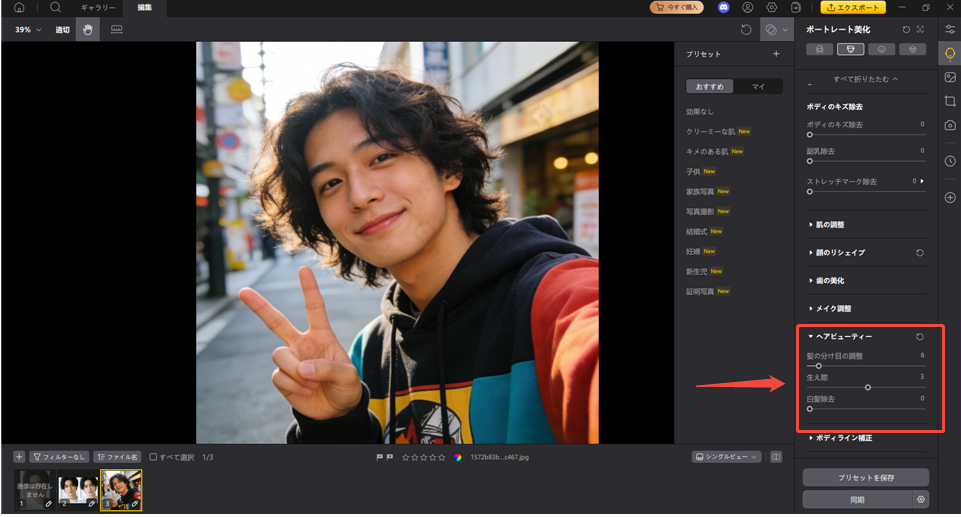Image resolution: width=961 pixels, height=517 pixels.
Task: Select the second highlighted portrait category icon
Action: [x=851, y=50]
